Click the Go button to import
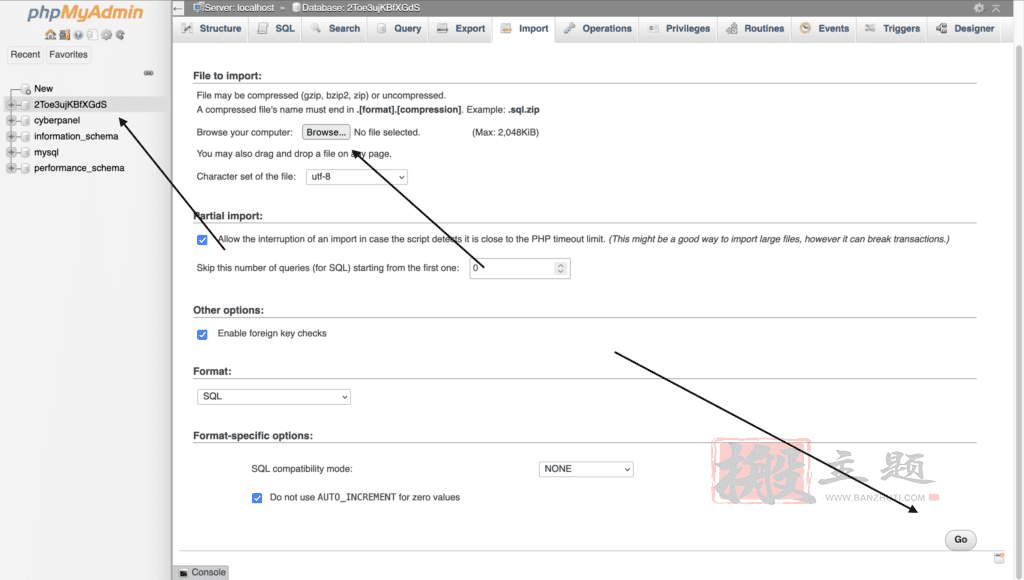The width and height of the screenshot is (1024, 580). pos(961,540)
